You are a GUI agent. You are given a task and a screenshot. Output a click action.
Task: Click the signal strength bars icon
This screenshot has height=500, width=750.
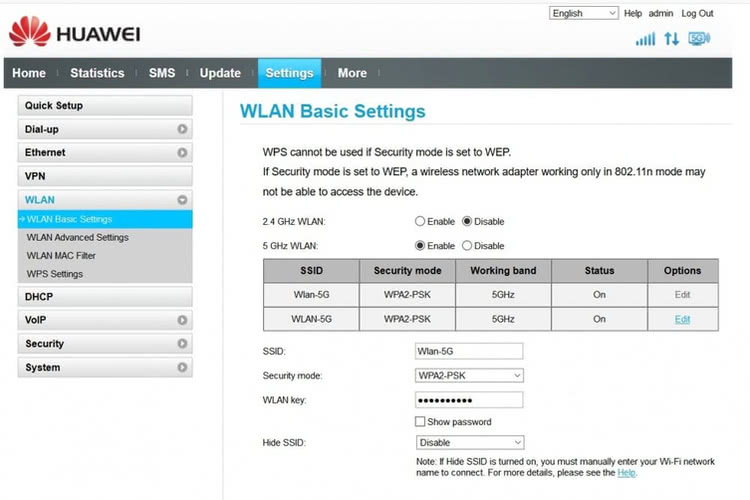[646, 39]
